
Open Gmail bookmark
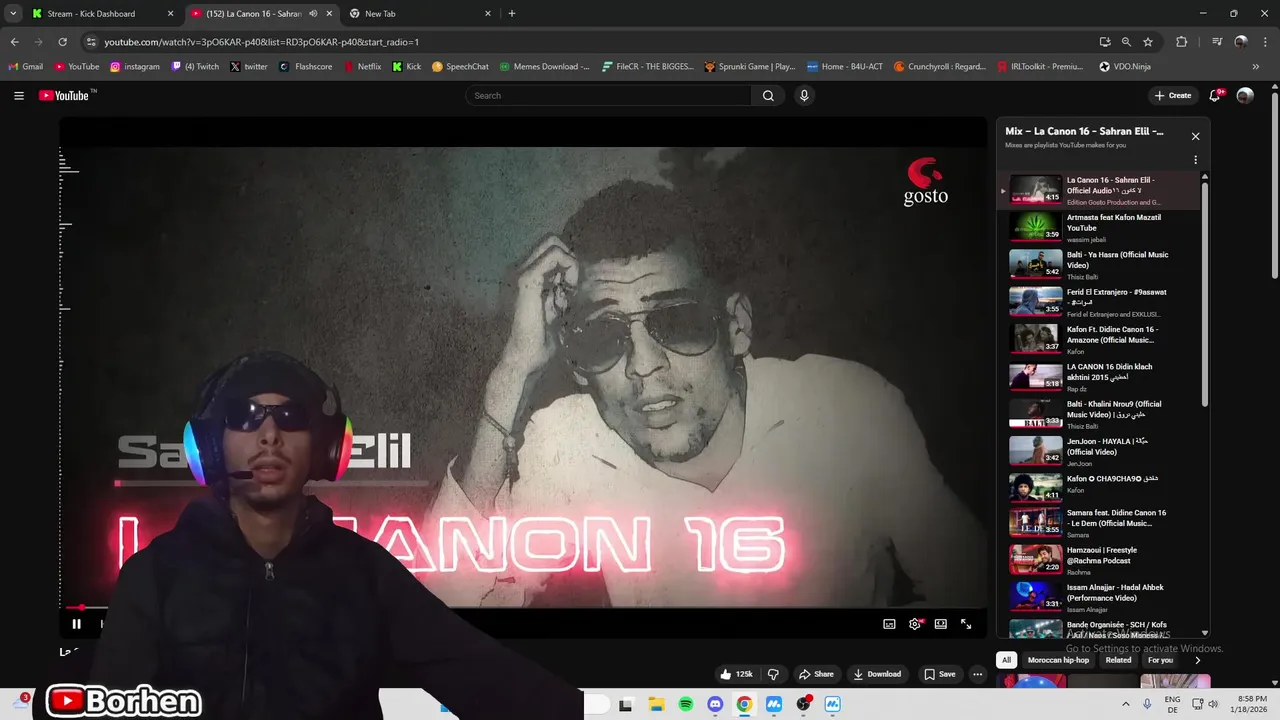(25, 67)
